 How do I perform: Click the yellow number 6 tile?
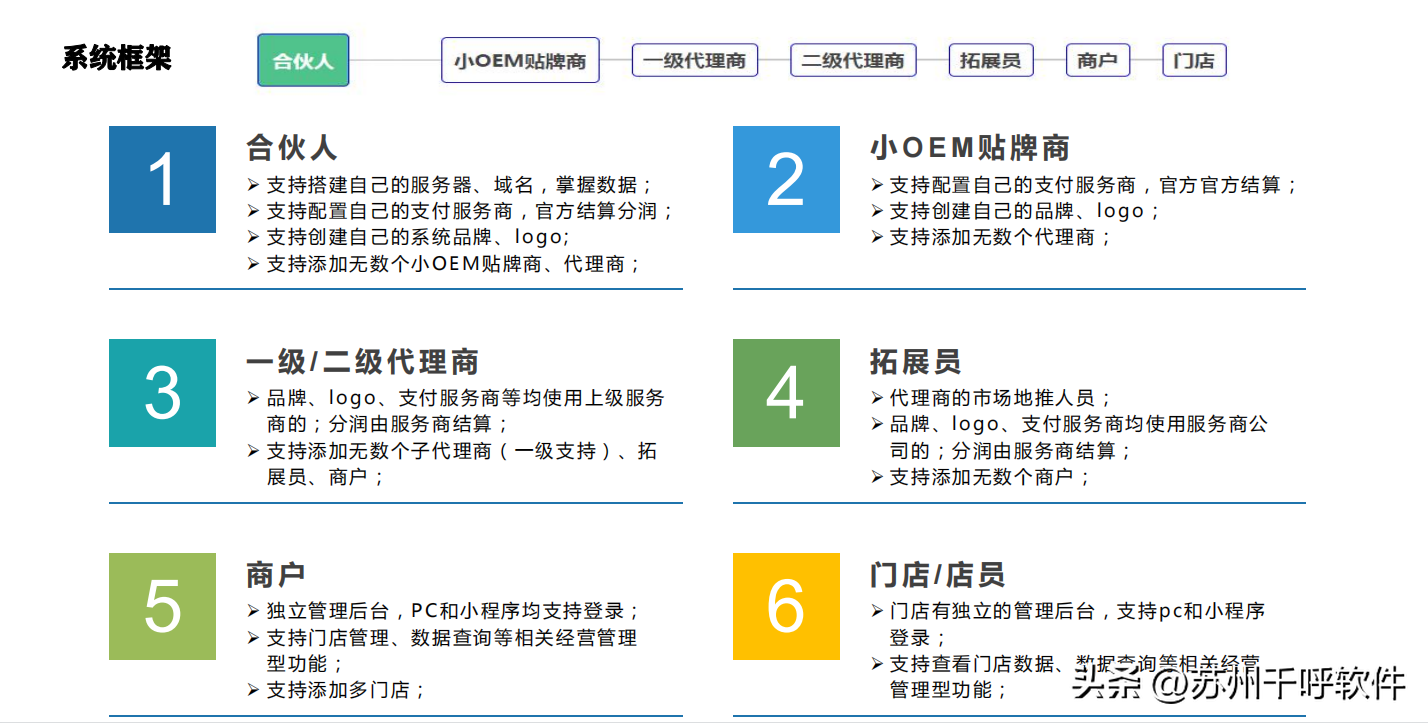pyautogui.click(x=786, y=606)
